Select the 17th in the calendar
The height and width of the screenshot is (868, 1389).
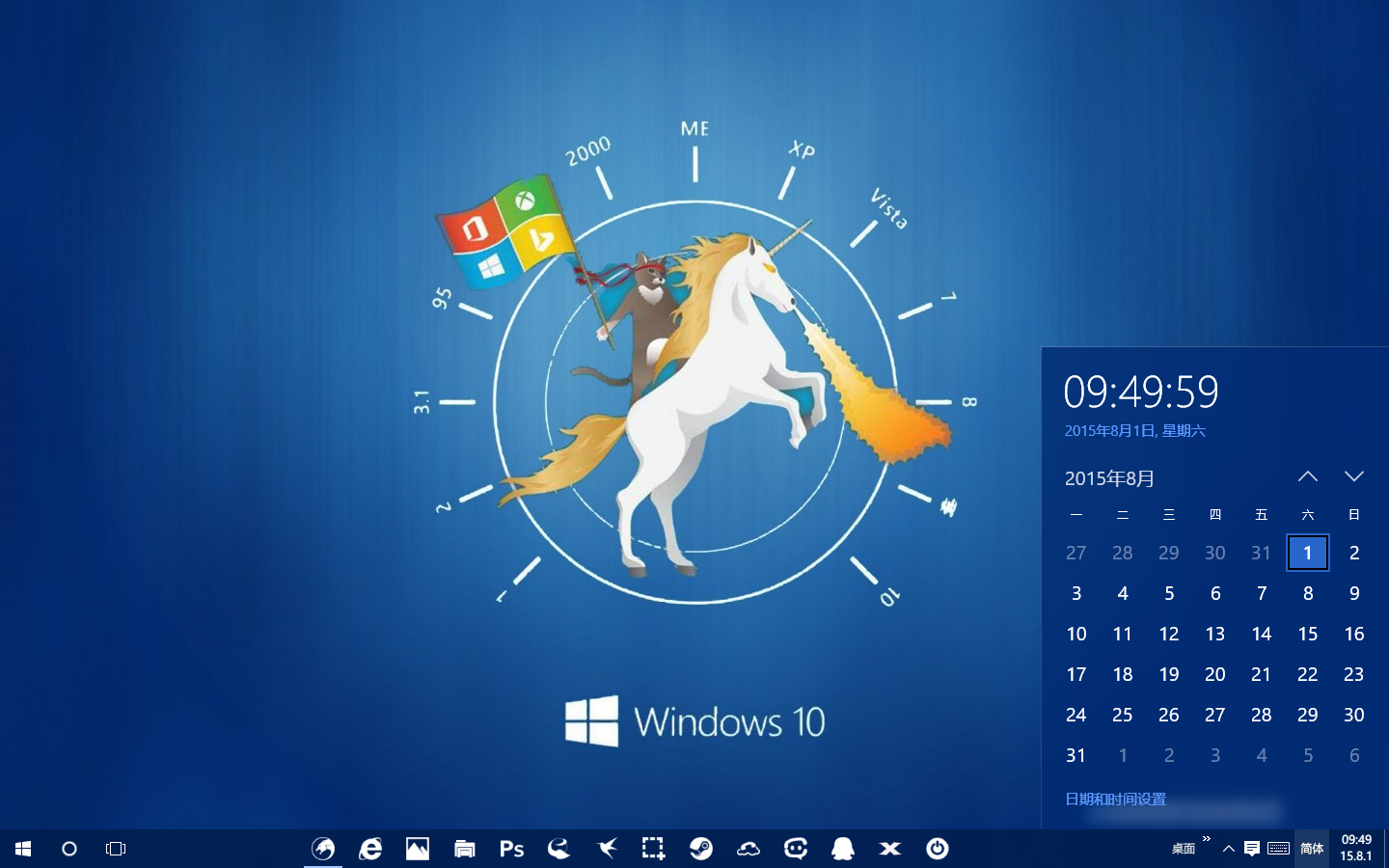pyautogui.click(x=1076, y=674)
